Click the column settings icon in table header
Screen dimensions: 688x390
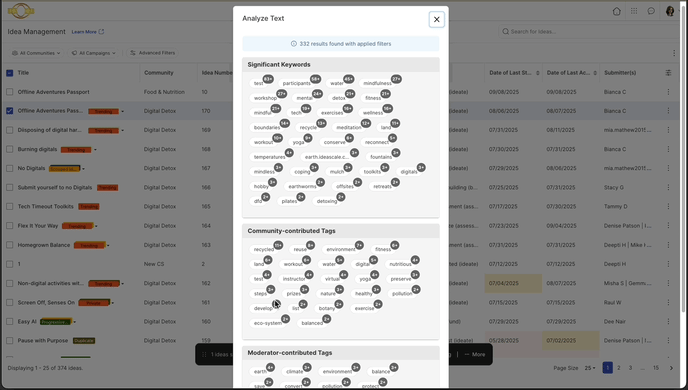(x=668, y=73)
